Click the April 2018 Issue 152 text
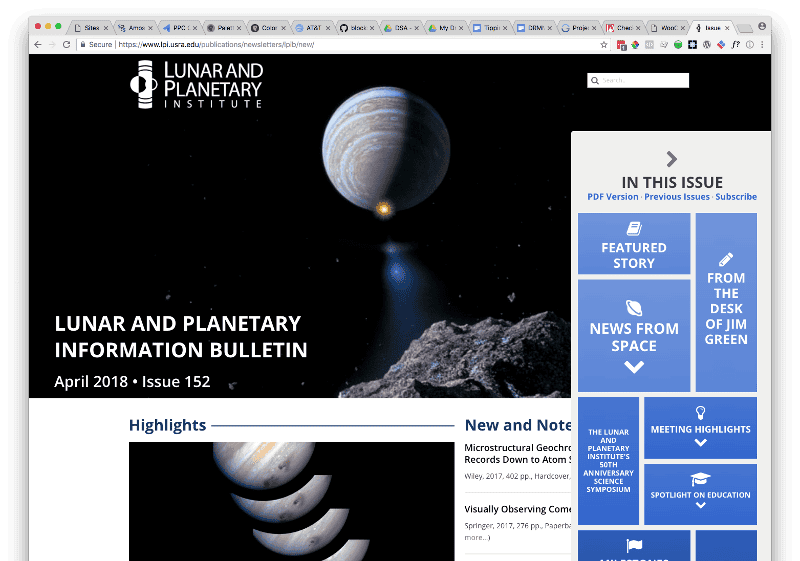 click(132, 381)
